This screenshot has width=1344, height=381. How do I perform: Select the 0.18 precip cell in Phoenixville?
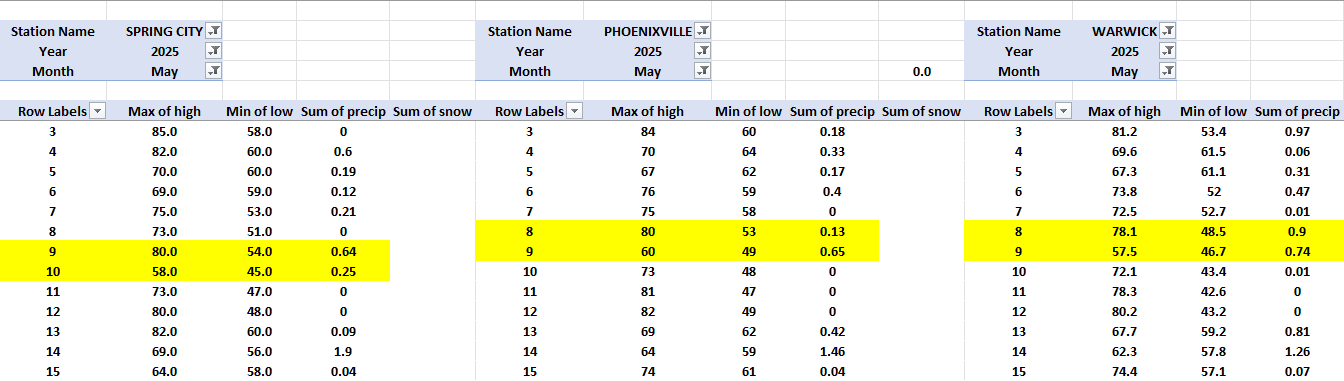(833, 131)
